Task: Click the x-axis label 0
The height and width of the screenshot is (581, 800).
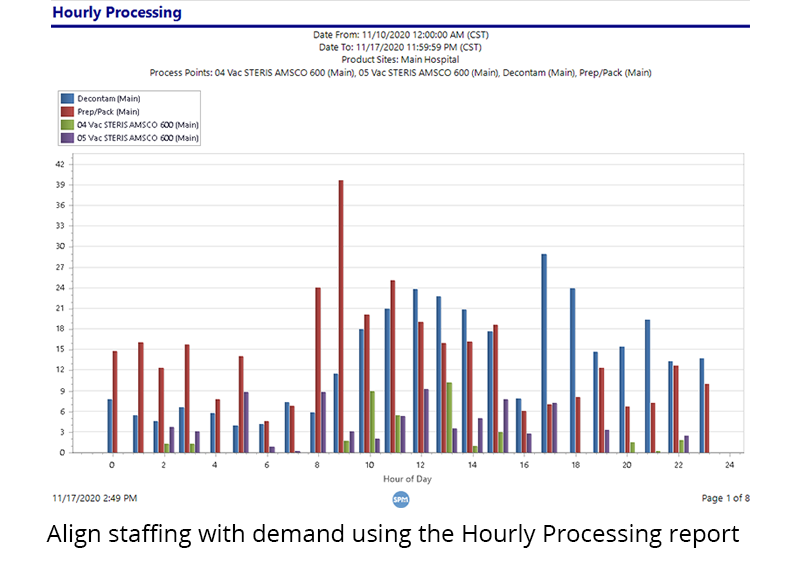Action: (112, 465)
